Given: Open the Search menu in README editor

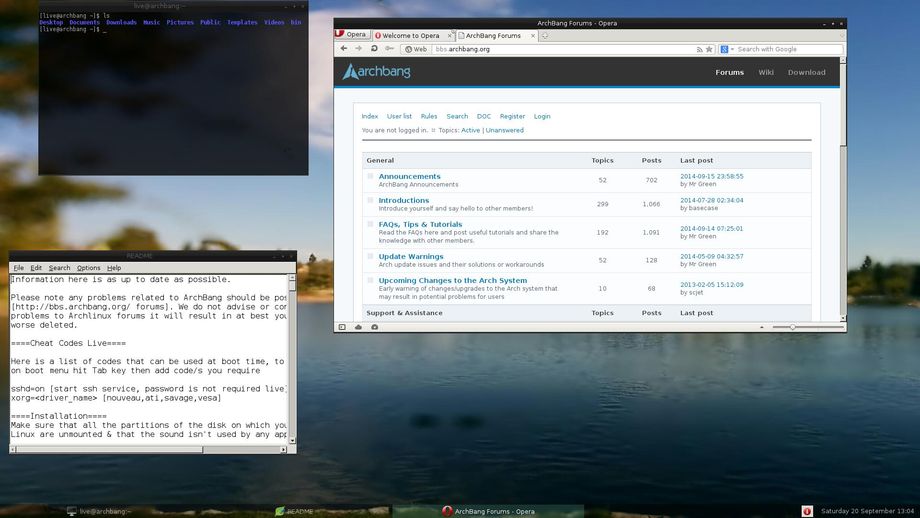Looking at the screenshot, I should [60, 268].
